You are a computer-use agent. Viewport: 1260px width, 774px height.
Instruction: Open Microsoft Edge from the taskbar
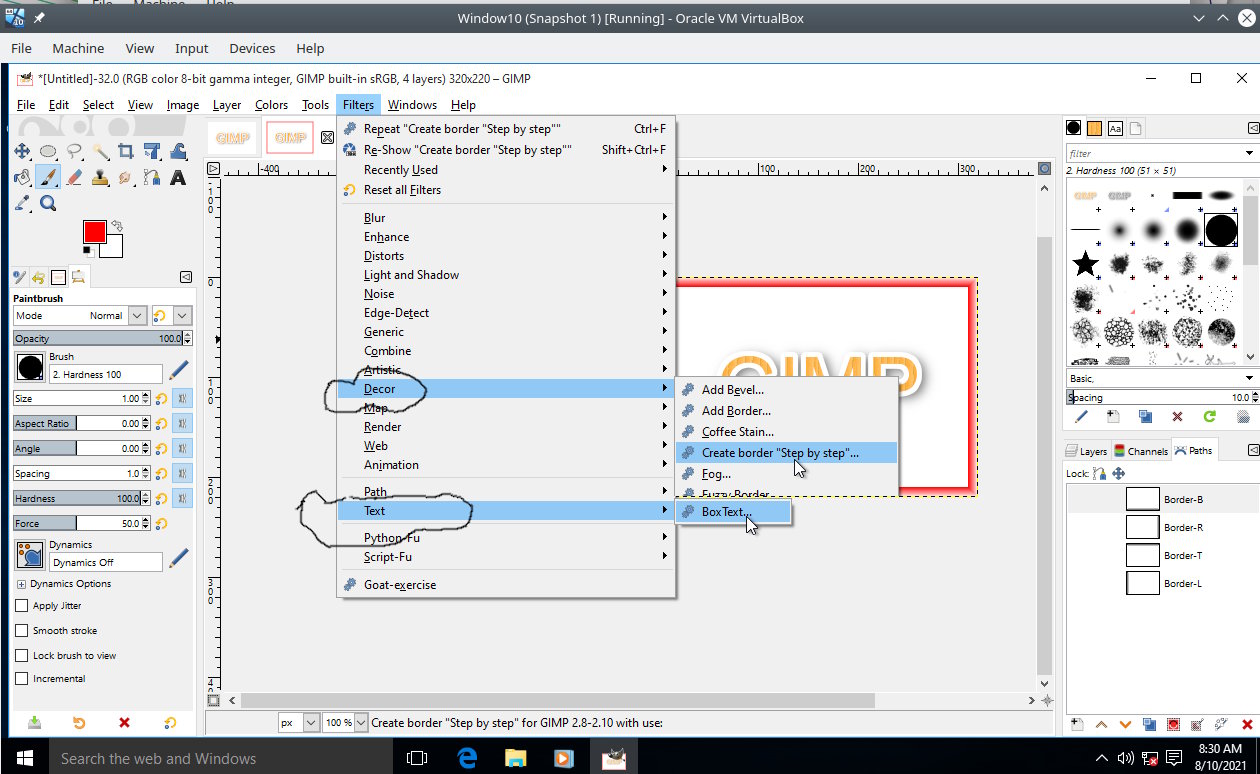point(467,758)
